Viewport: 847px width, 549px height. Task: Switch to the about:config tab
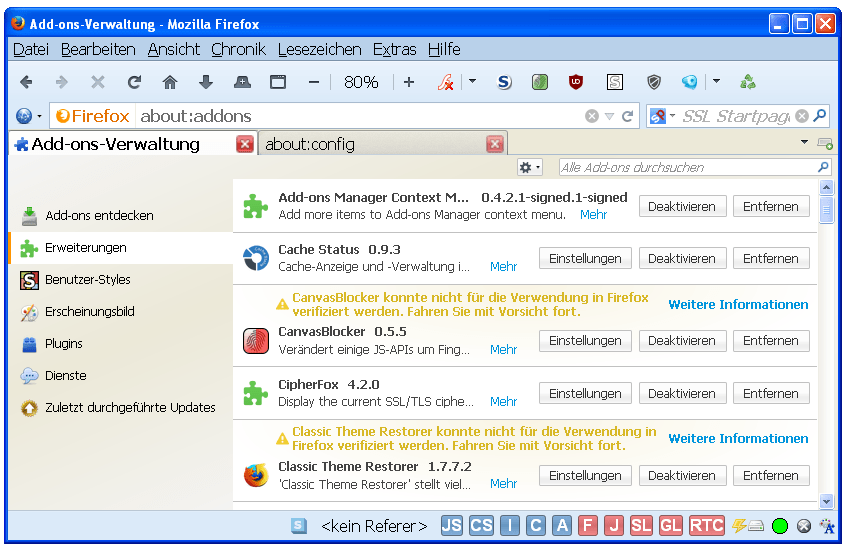[374, 144]
